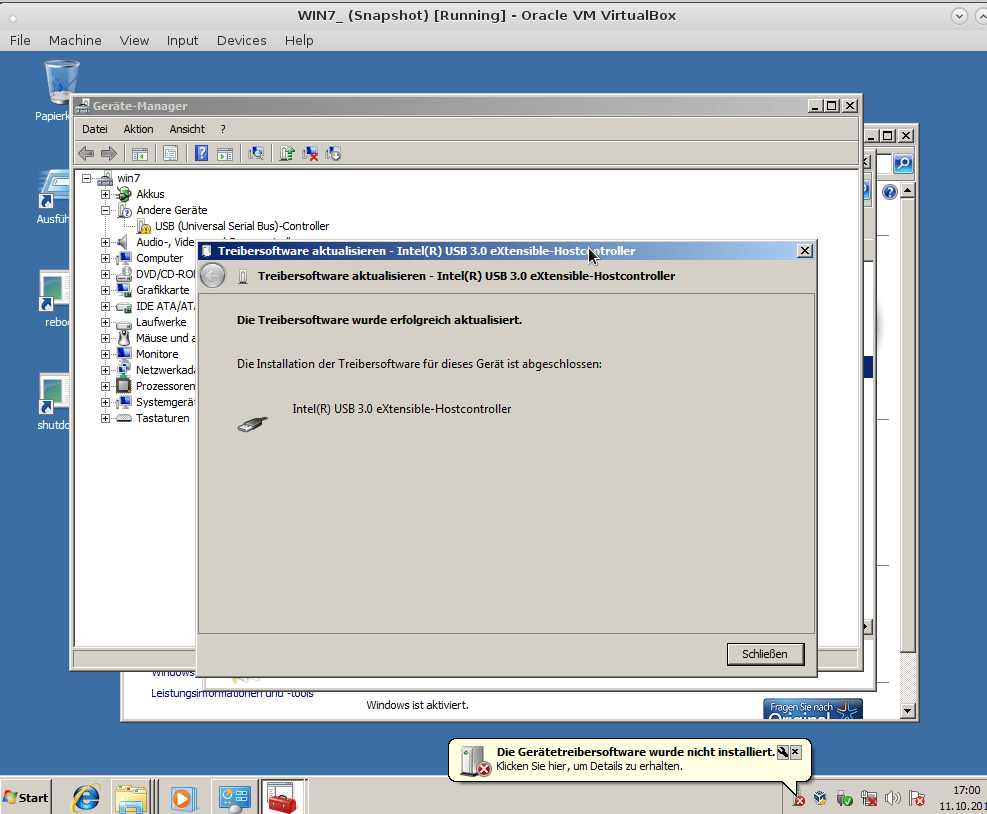Click scroll-up arrow in background window
This screenshot has width=987, height=814.
907,190
